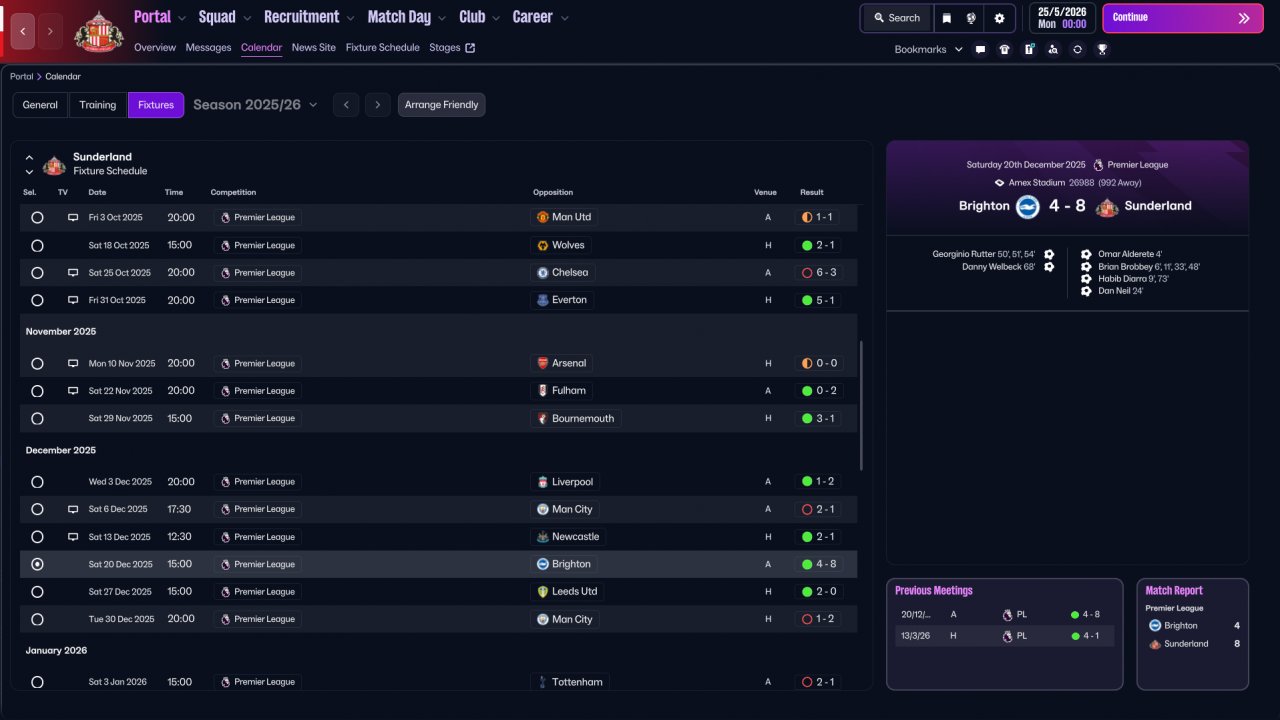Go back with the left arrow button

[x=23, y=31]
